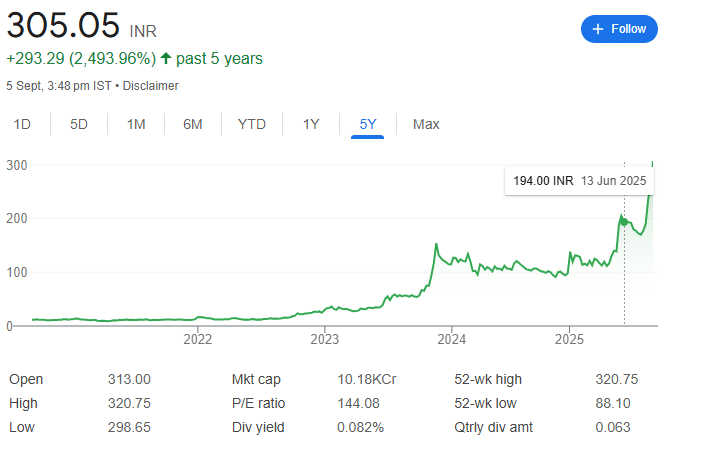702x451 pixels.
Task: Choose the YTD time range tab
Action: 252,124
